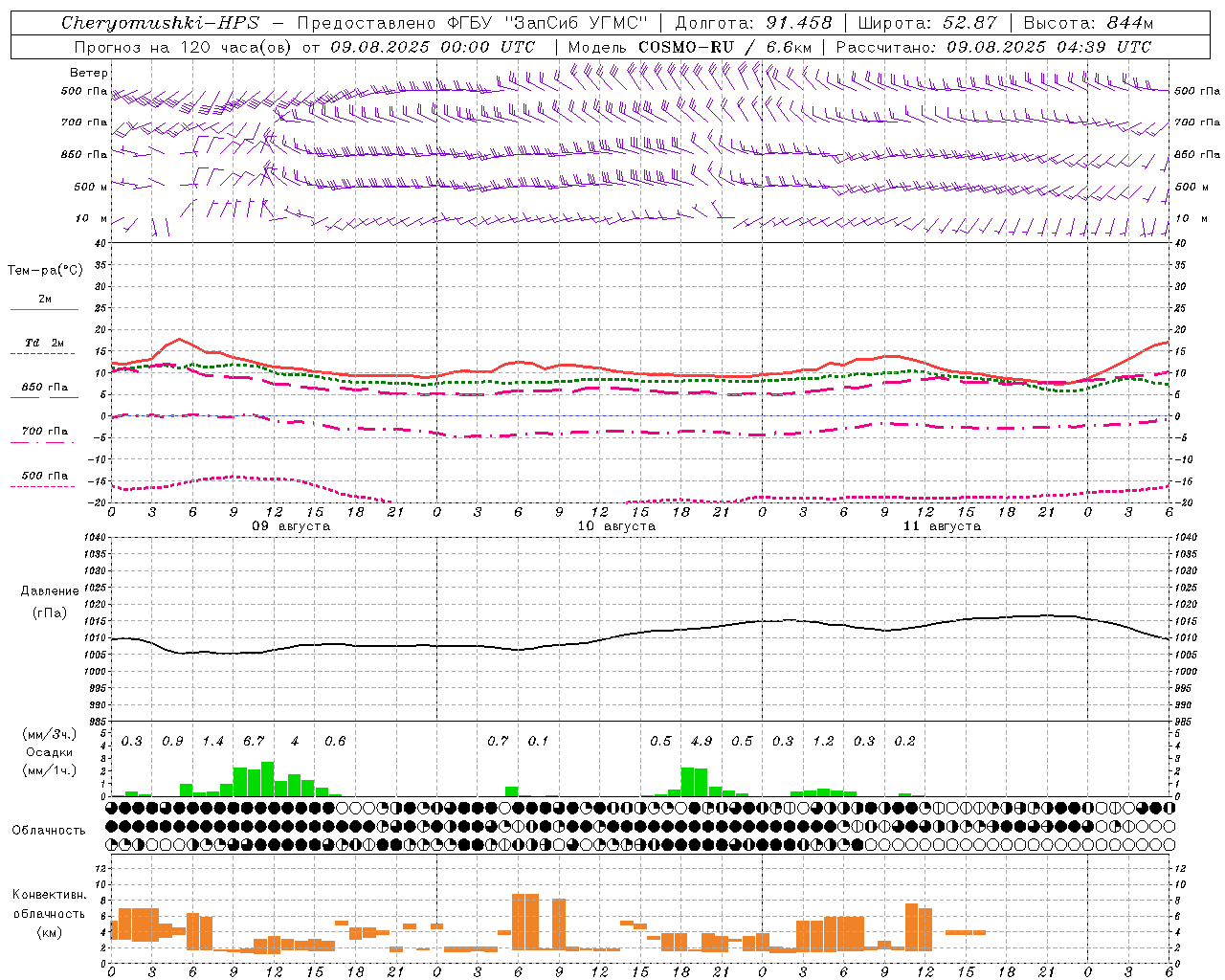
Task: Click the Cheryomushki-HPS station title
Action: click(x=160, y=23)
